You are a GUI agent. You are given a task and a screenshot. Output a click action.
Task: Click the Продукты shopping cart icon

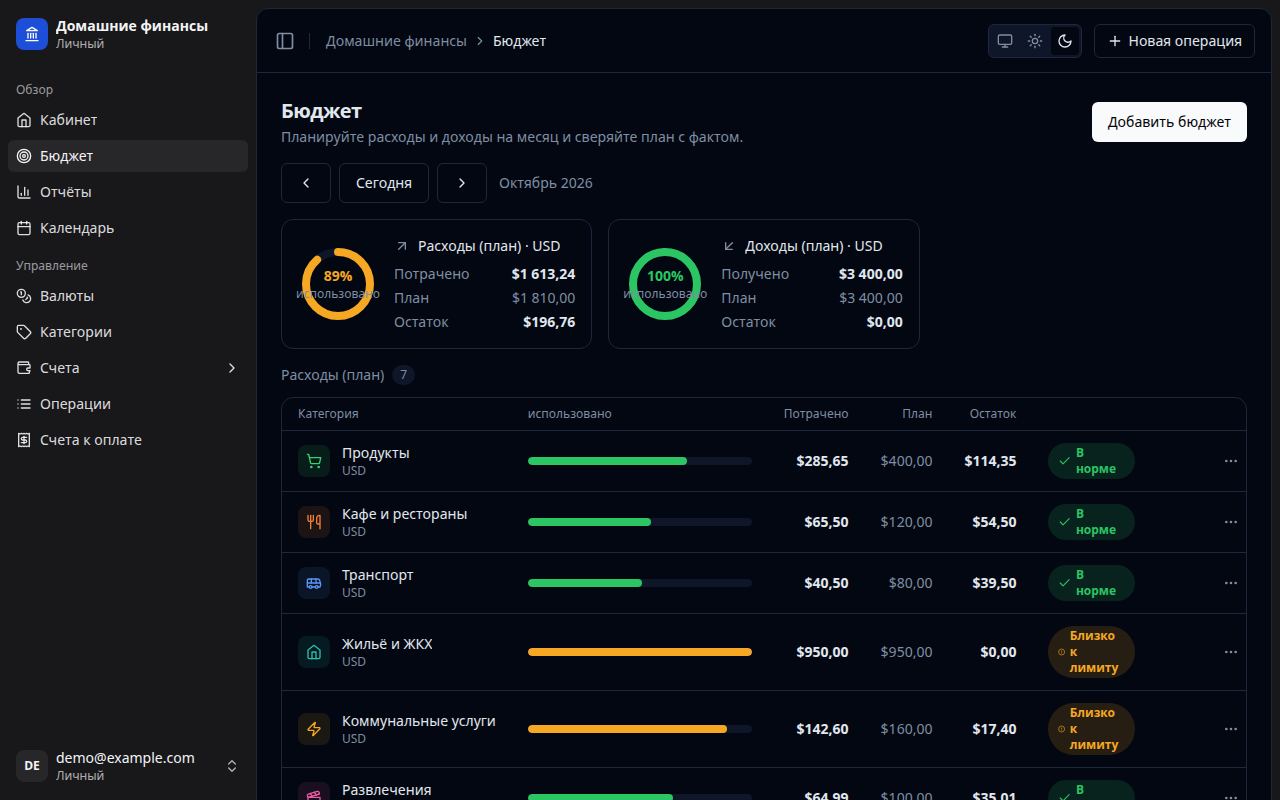(314, 461)
